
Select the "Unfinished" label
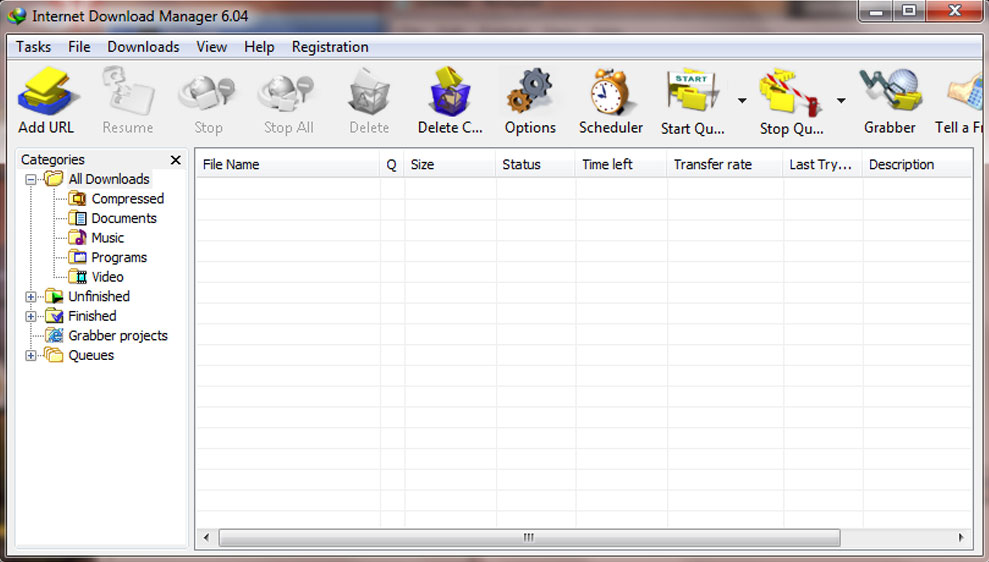tap(99, 296)
